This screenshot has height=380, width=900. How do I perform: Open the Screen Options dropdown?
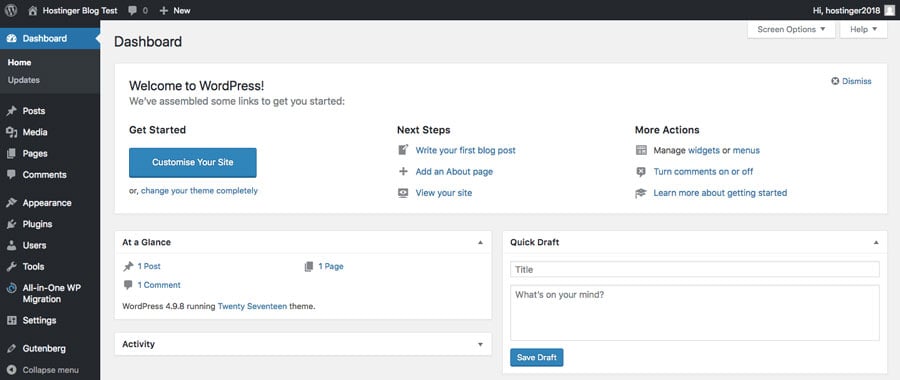[x=791, y=29]
